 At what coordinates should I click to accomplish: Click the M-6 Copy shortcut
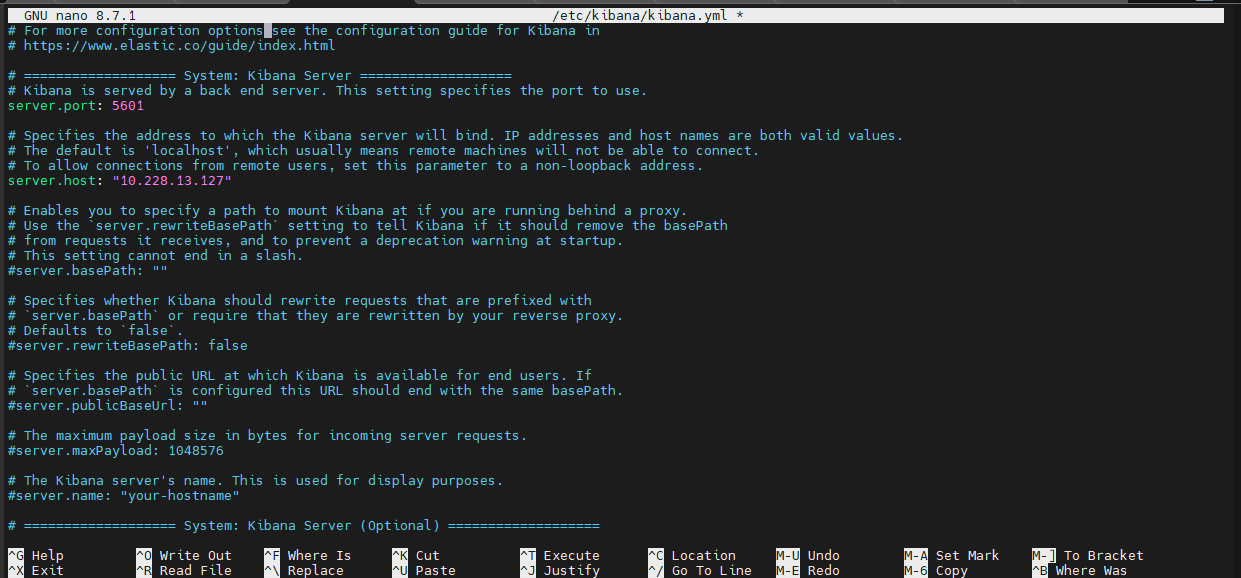(x=936, y=571)
